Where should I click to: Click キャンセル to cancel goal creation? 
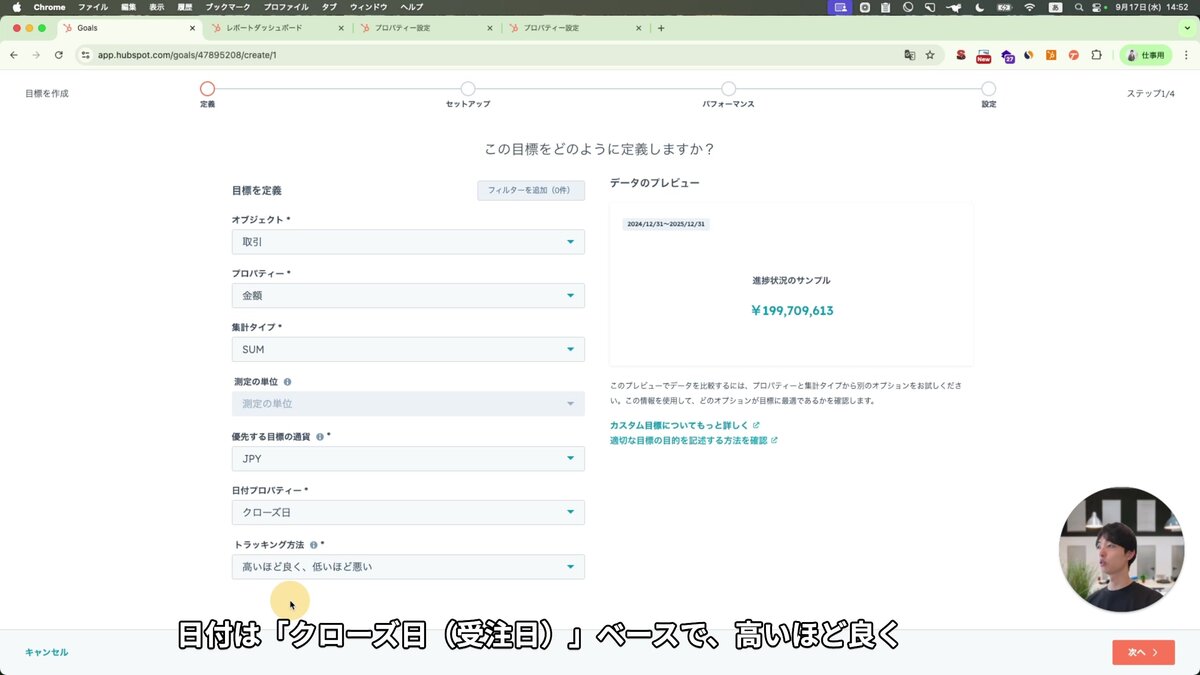[x=46, y=651]
